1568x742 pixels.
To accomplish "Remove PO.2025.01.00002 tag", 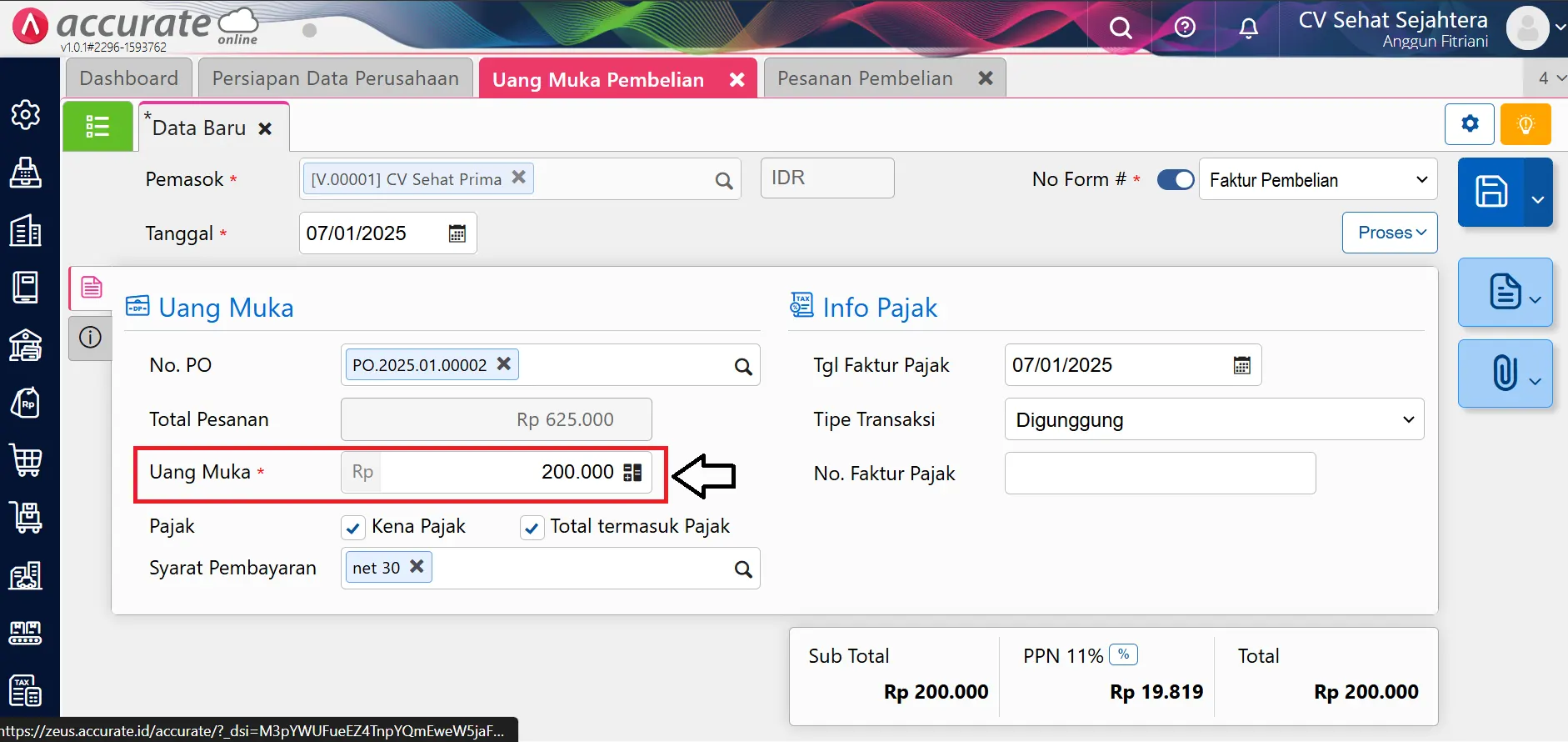I will coord(504,363).
